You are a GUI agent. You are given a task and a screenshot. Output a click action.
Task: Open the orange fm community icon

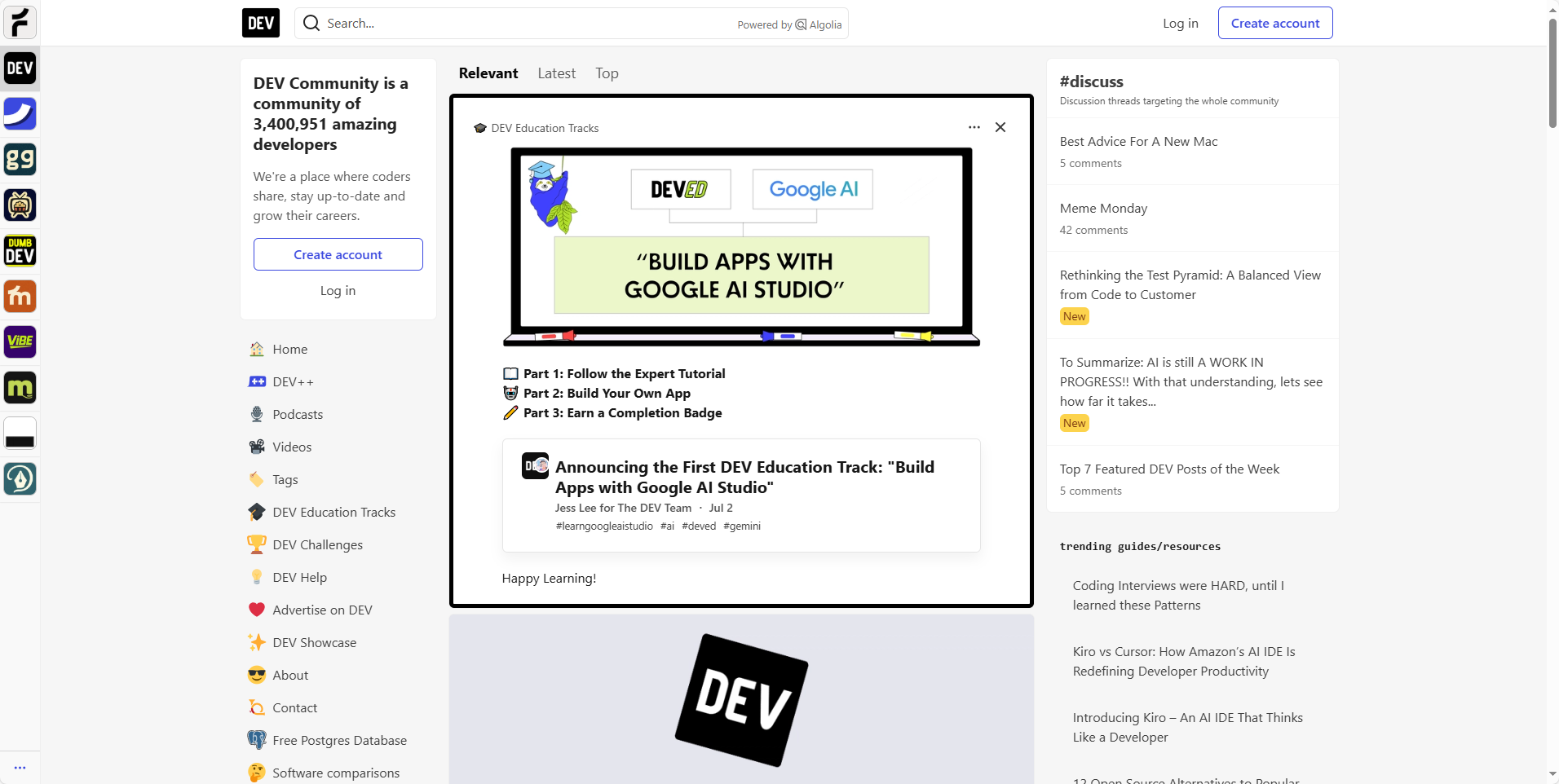[20, 297]
